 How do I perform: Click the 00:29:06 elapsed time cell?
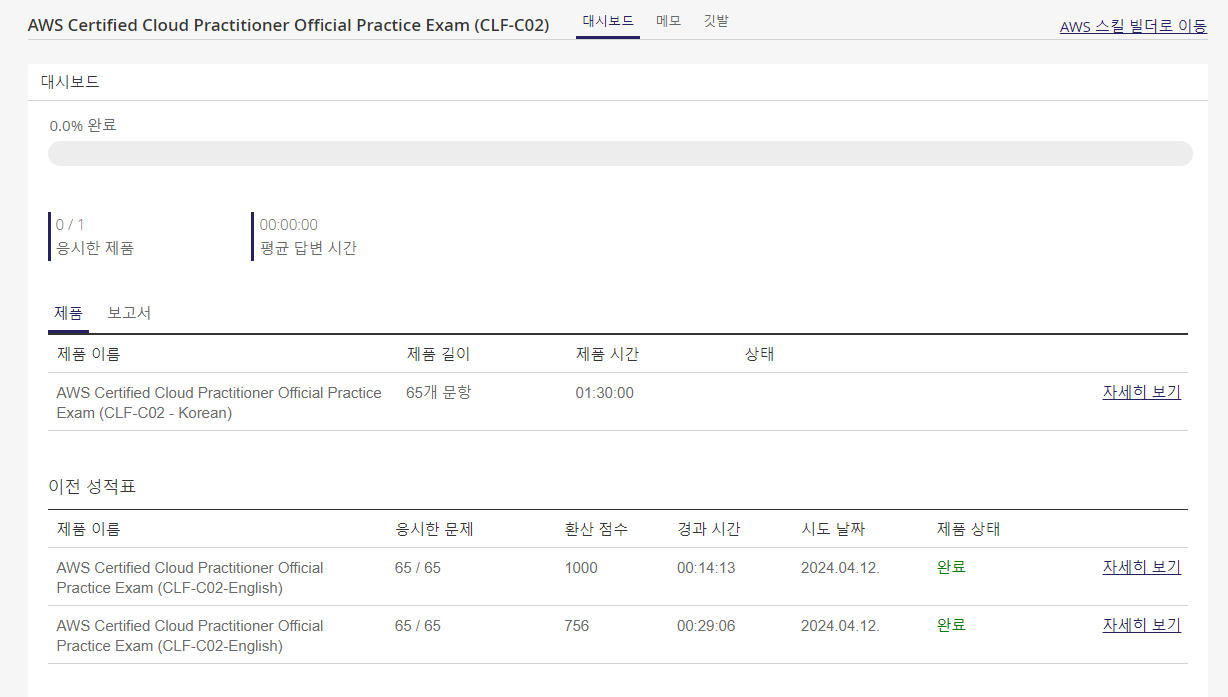tap(706, 626)
